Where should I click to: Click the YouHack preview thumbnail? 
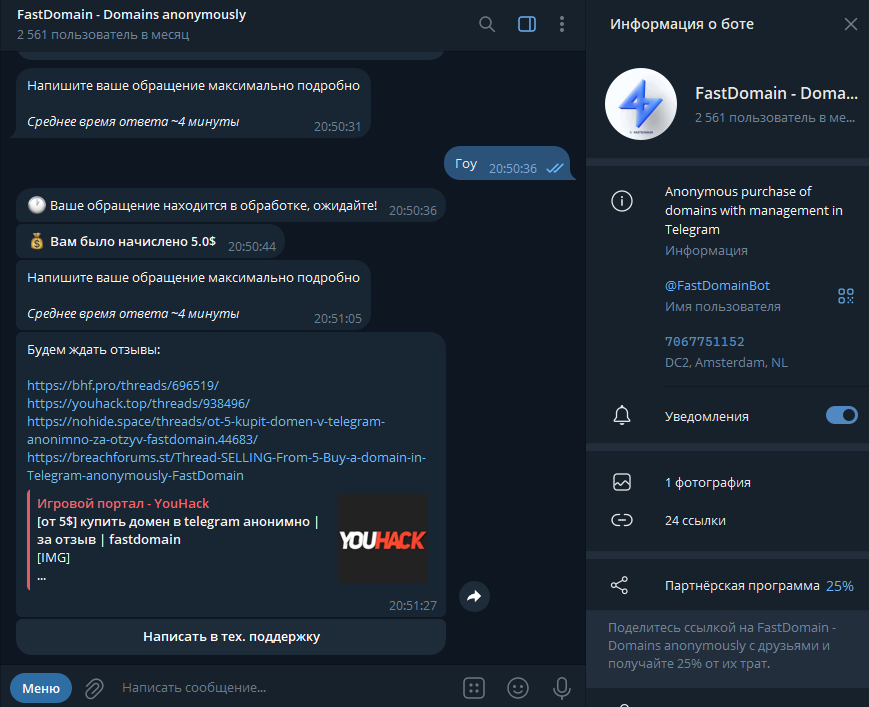point(383,539)
